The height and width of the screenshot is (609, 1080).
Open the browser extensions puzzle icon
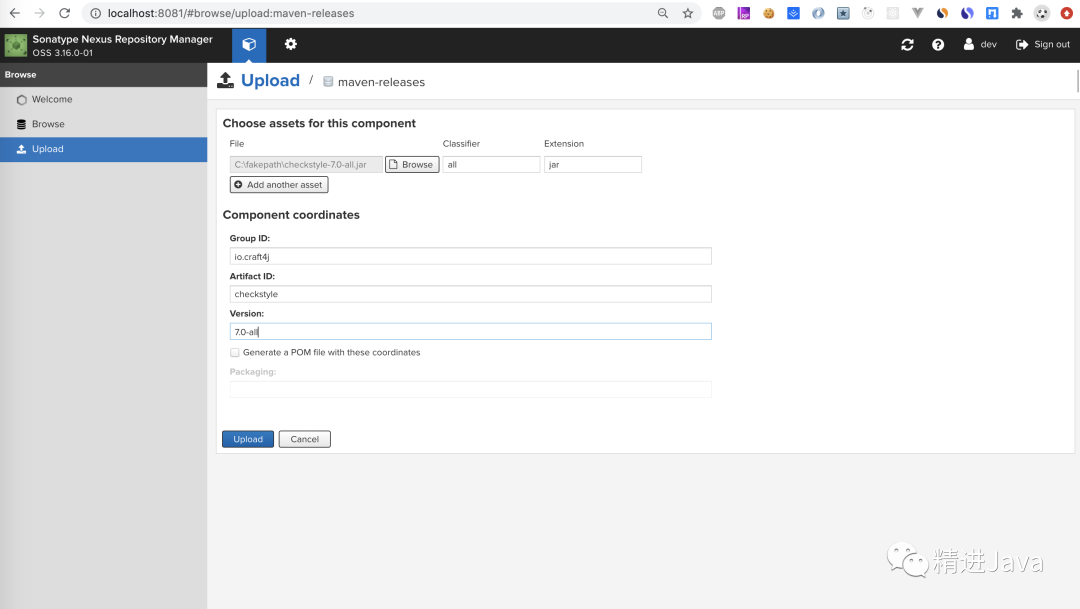tap(1017, 13)
